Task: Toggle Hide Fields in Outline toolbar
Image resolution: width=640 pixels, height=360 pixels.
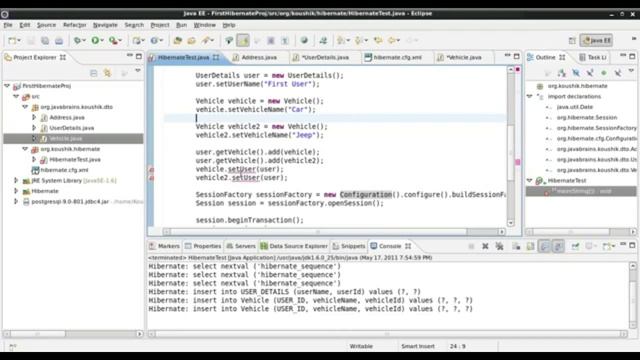Action: pos(576,73)
